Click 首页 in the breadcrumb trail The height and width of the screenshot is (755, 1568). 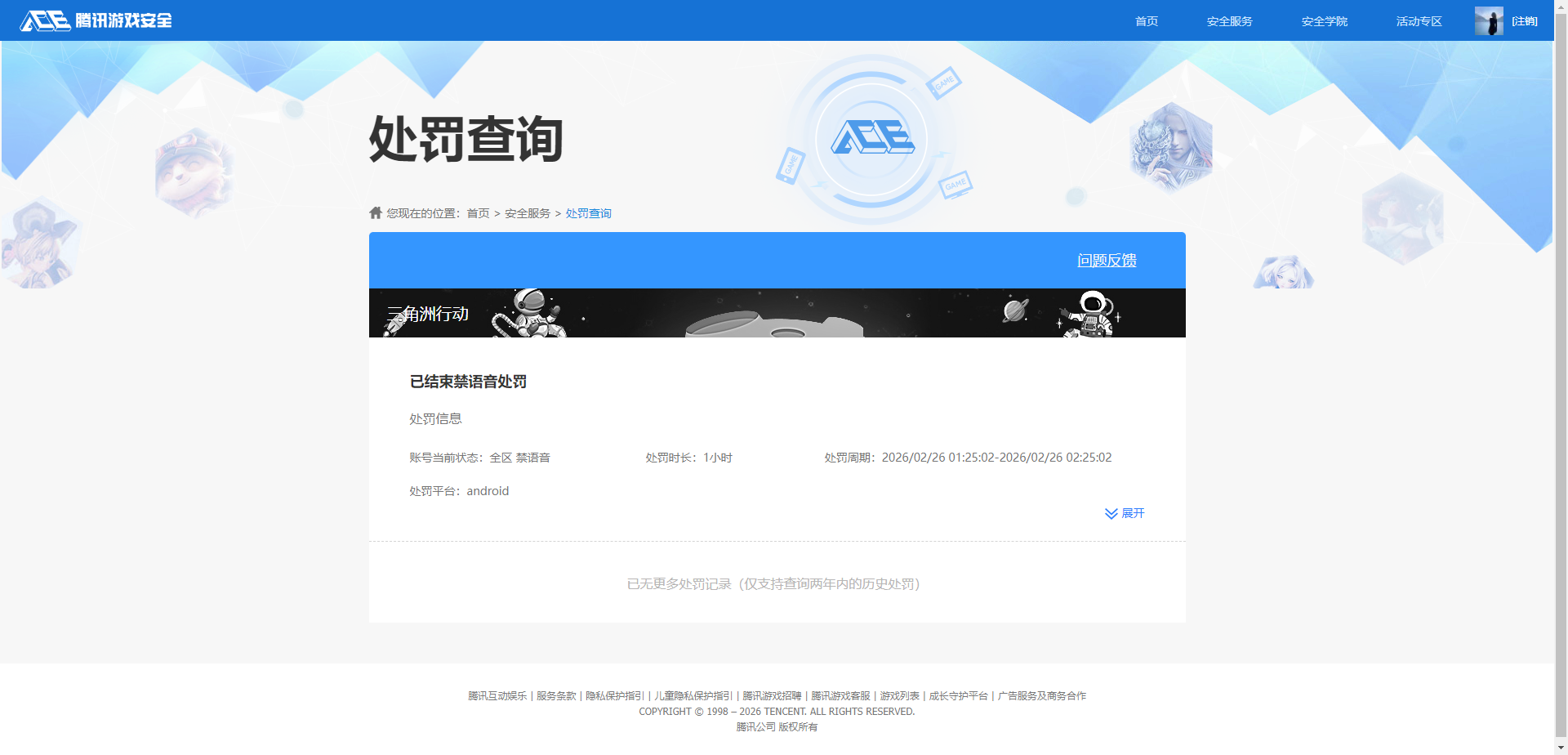coord(478,212)
